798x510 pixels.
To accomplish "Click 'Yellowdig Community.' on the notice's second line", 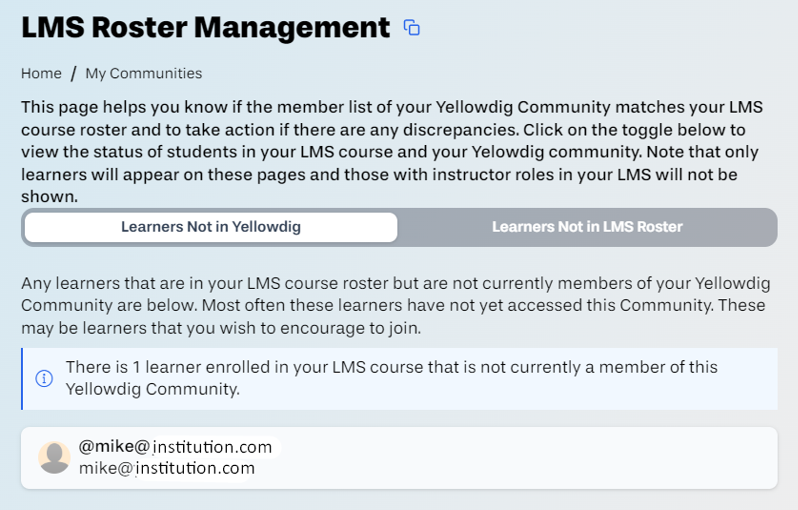I will pyautogui.click(x=153, y=389).
